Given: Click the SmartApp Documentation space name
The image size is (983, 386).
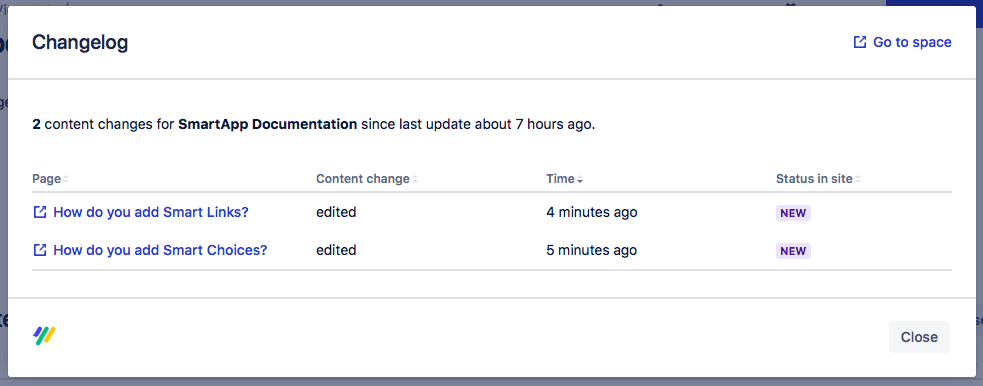Looking at the screenshot, I should (268, 124).
